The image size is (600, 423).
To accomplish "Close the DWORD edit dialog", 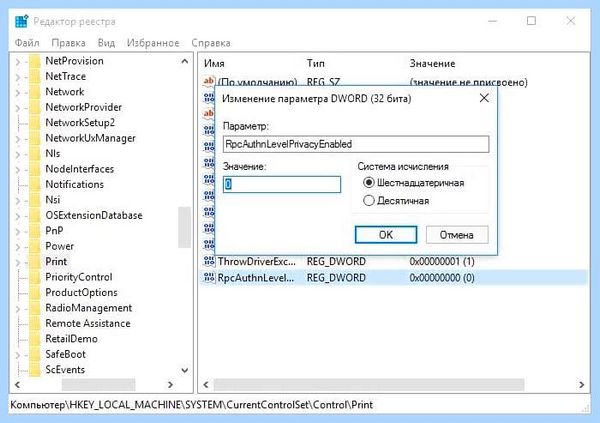I will pos(484,98).
